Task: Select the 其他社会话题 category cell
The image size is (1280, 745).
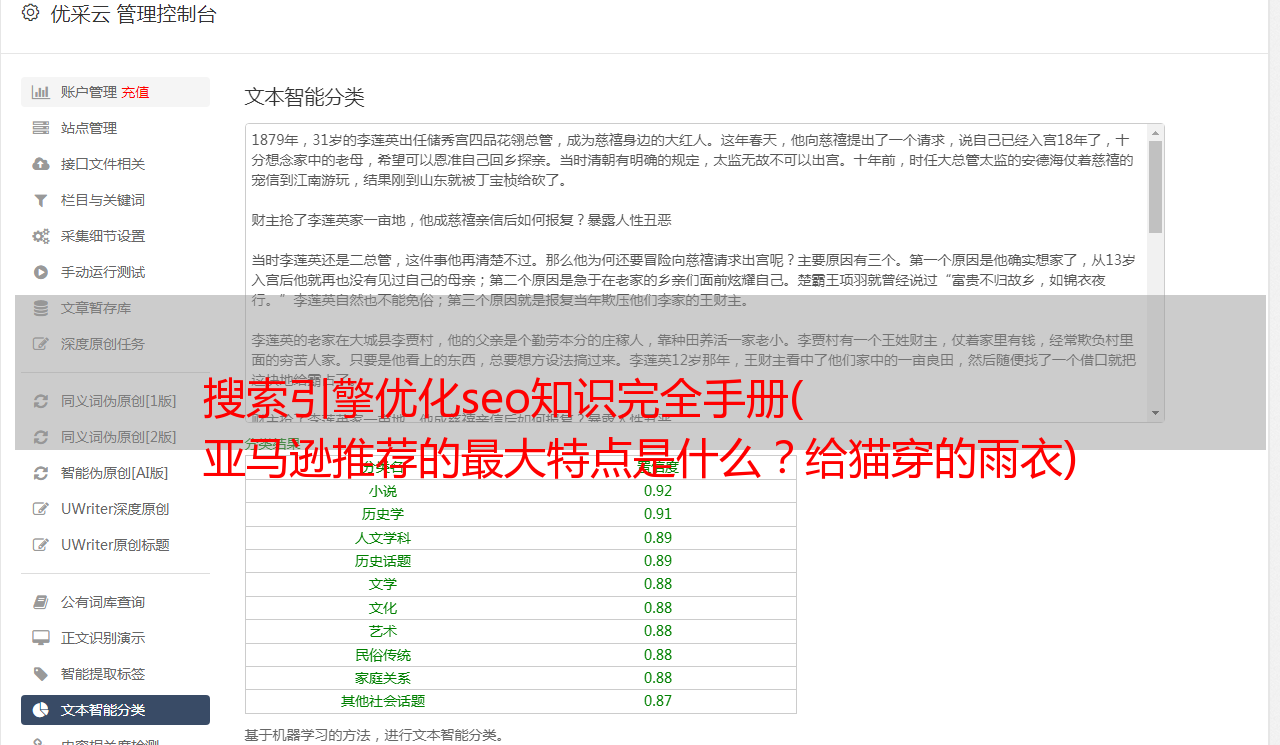Action: click(383, 701)
